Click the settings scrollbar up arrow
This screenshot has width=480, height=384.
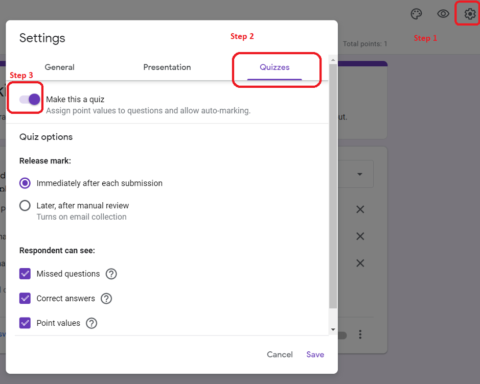(333, 60)
